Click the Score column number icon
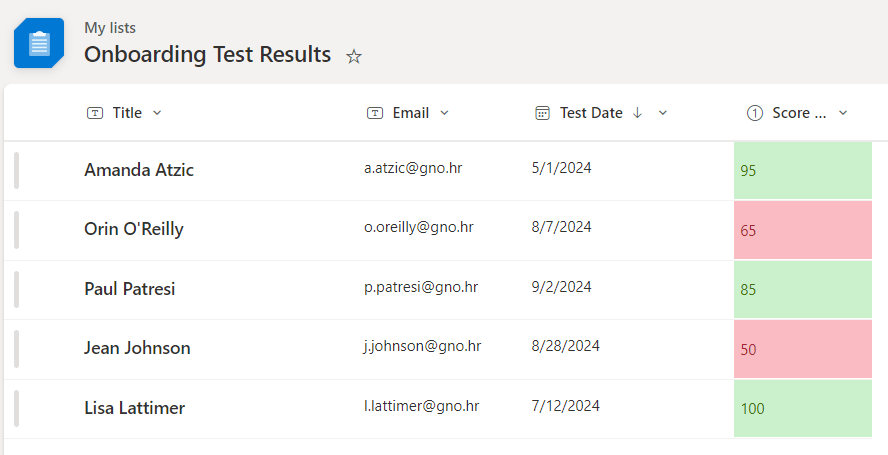888x455 pixels. point(755,113)
